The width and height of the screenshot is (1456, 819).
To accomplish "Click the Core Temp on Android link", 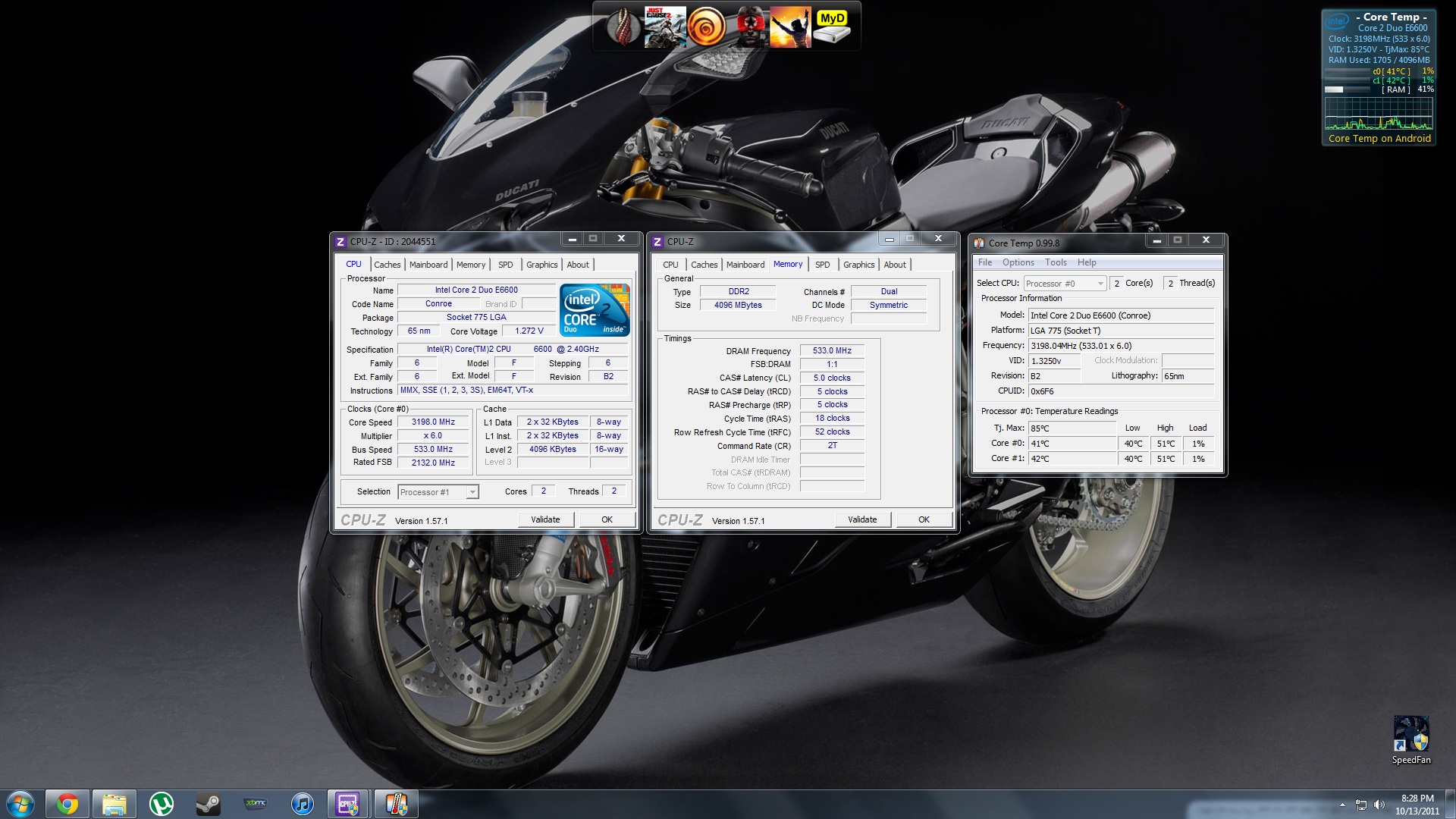I will pyautogui.click(x=1379, y=138).
